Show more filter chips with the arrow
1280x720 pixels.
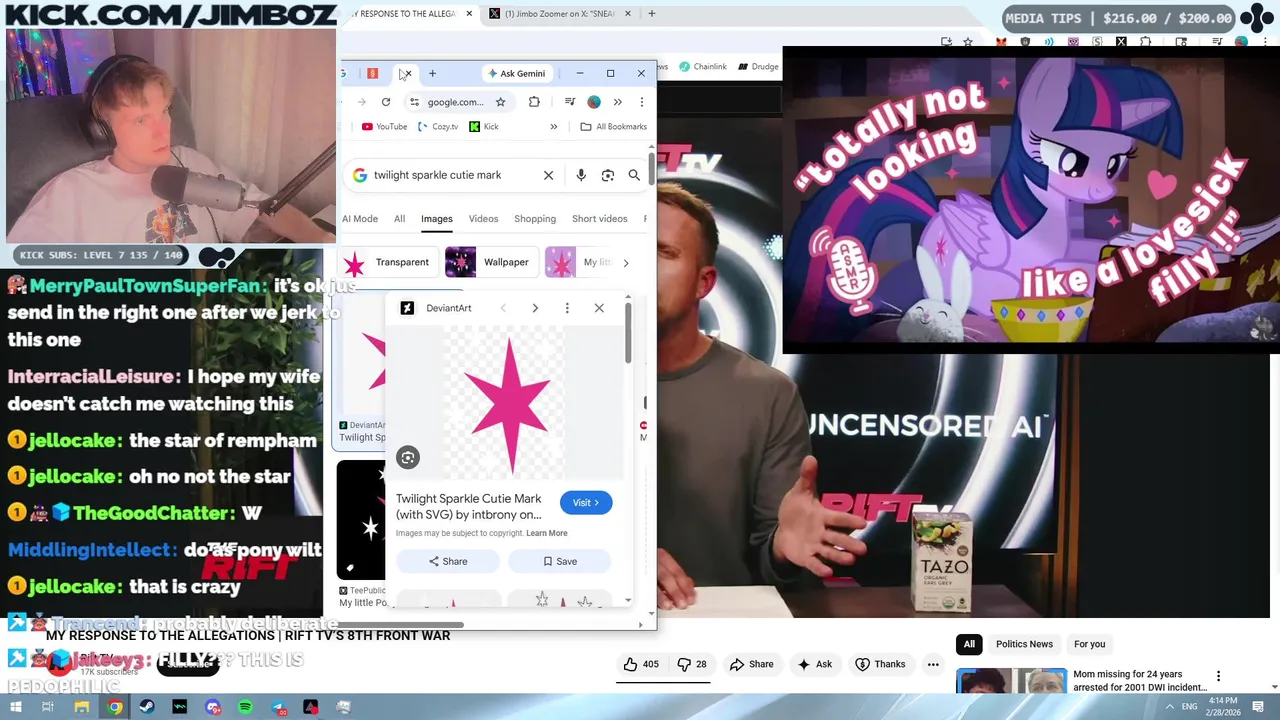coord(625,263)
